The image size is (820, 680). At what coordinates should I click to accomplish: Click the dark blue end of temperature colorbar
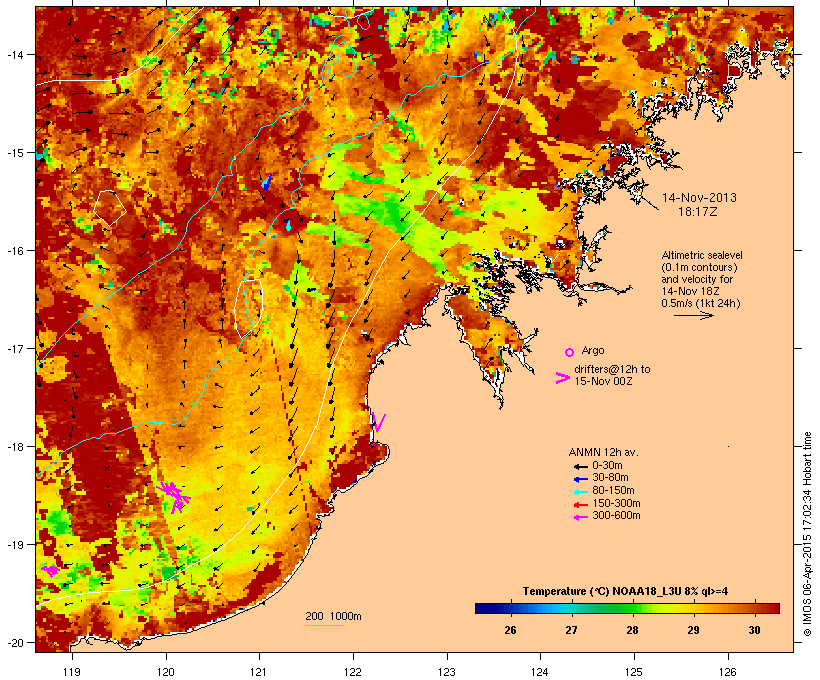tap(484, 608)
